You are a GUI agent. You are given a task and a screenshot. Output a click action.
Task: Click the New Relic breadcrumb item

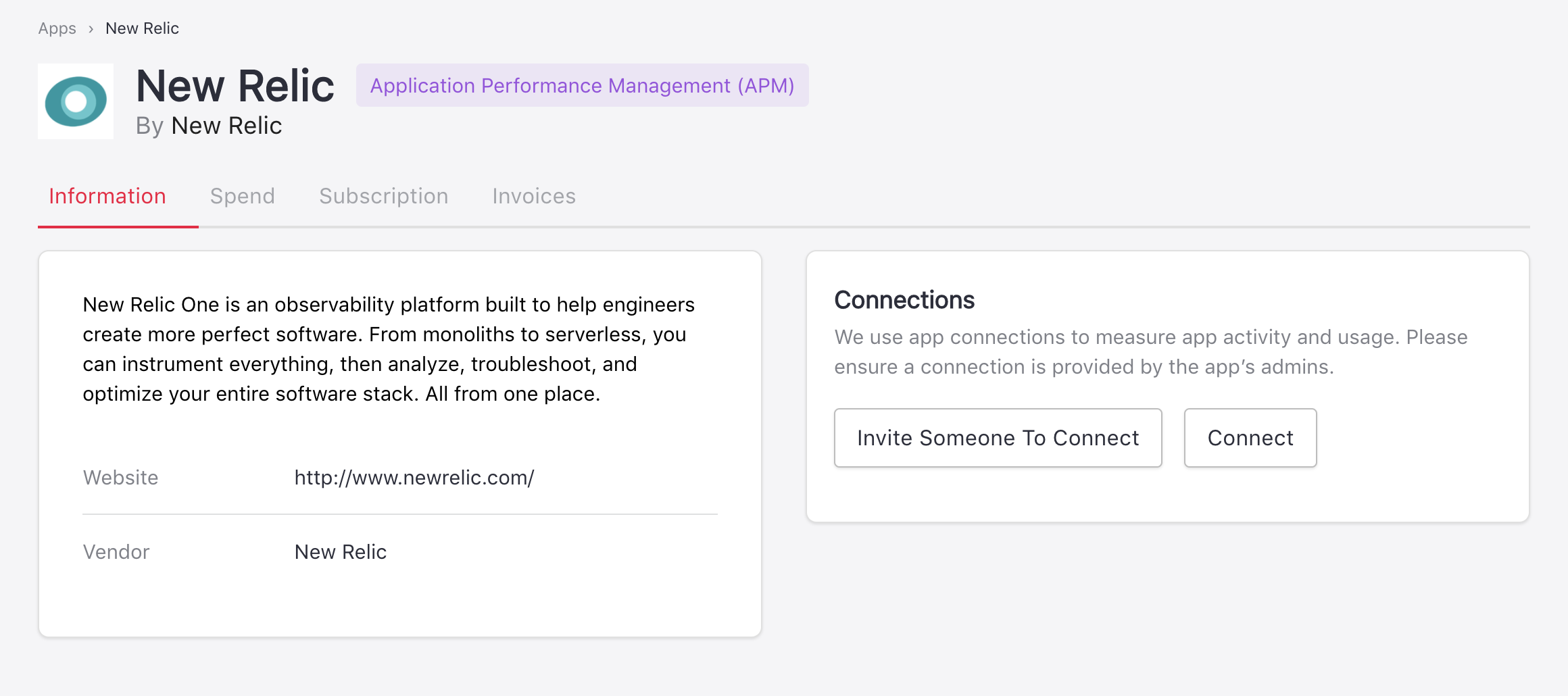coord(142,28)
